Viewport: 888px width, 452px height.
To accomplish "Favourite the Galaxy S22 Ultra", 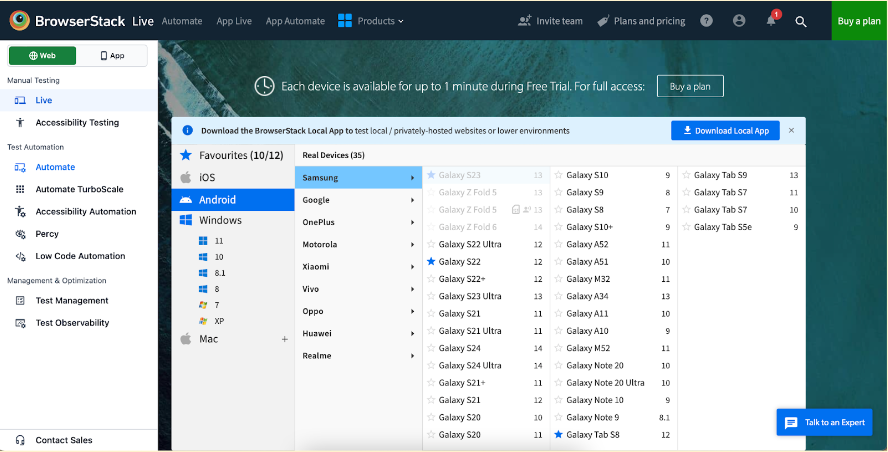I will point(431,244).
